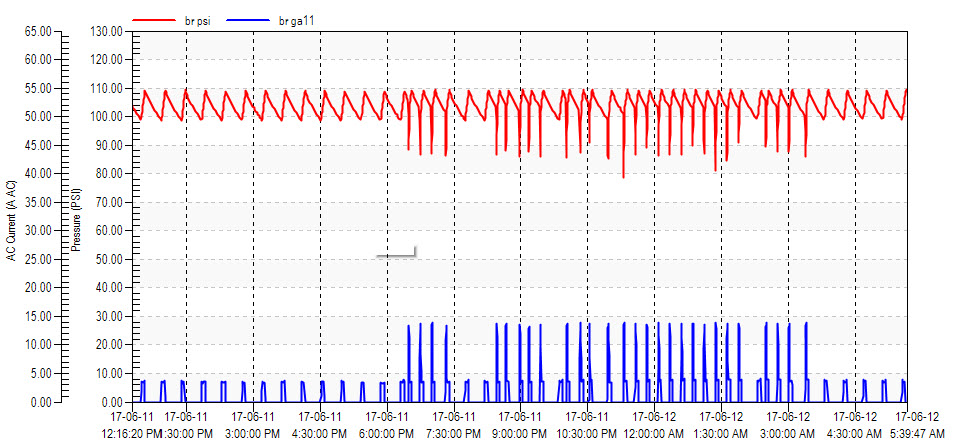
Task: Click the 90.00 tick on Pressure axis
Action: tap(109, 146)
